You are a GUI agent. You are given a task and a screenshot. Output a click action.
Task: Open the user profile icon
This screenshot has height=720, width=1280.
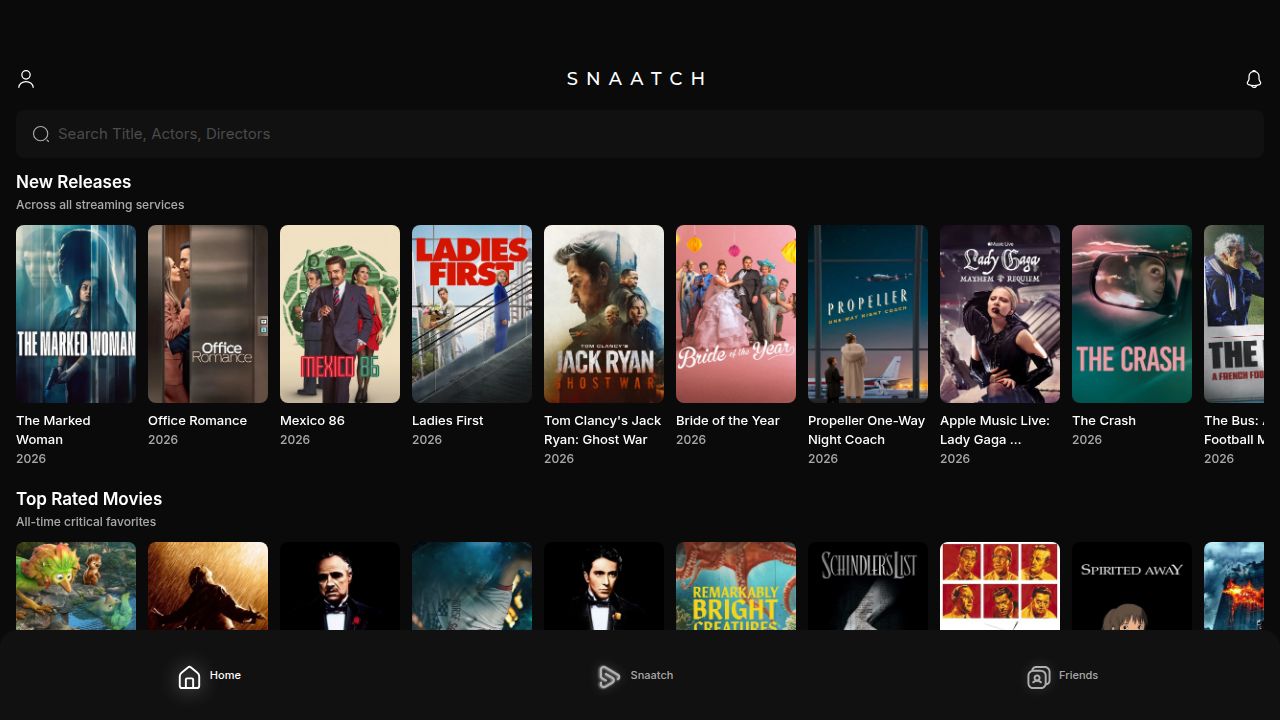pyautogui.click(x=26, y=79)
